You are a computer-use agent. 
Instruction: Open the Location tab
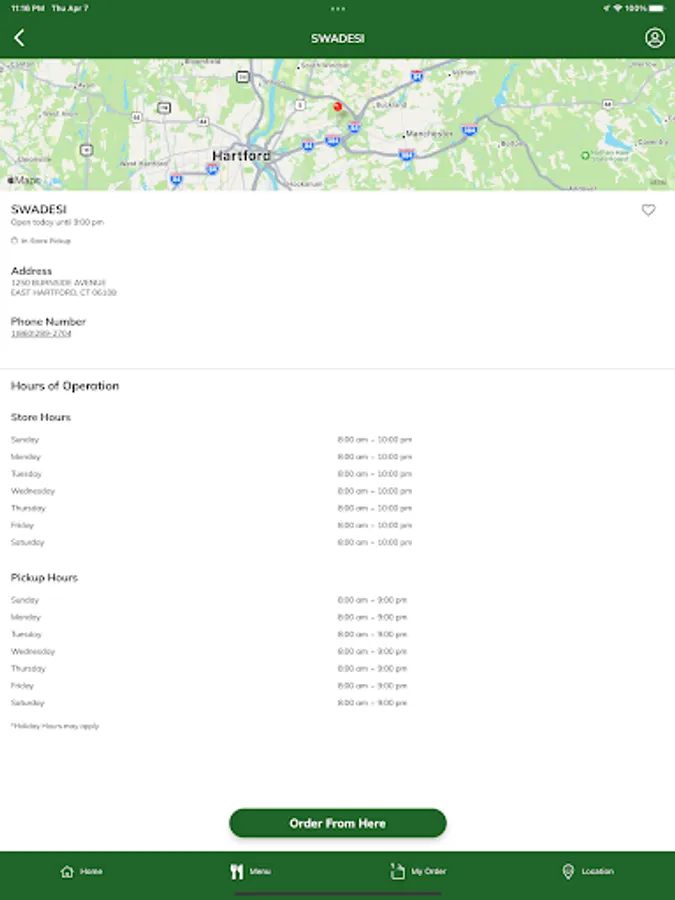[x=588, y=871]
